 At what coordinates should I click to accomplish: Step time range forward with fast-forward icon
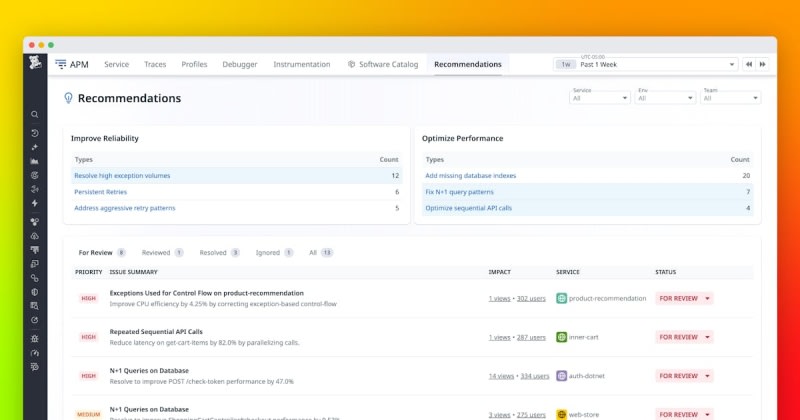[x=762, y=64]
